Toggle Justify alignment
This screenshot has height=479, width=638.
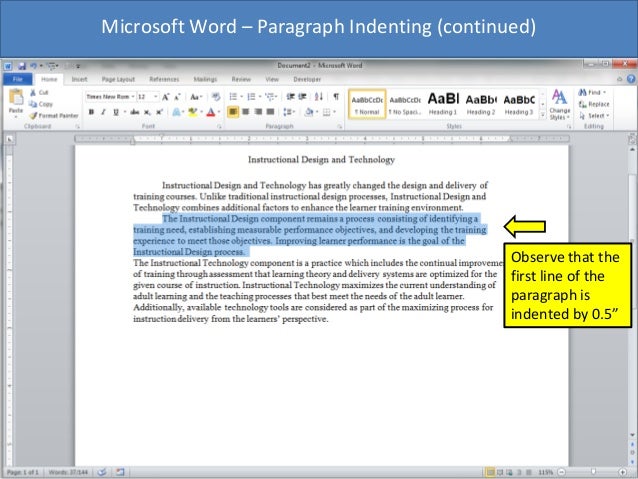(270, 112)
